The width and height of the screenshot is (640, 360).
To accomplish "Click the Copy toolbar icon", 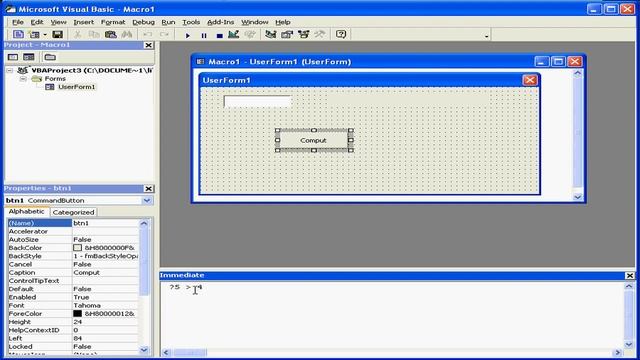I will click(x=94, y=35).
